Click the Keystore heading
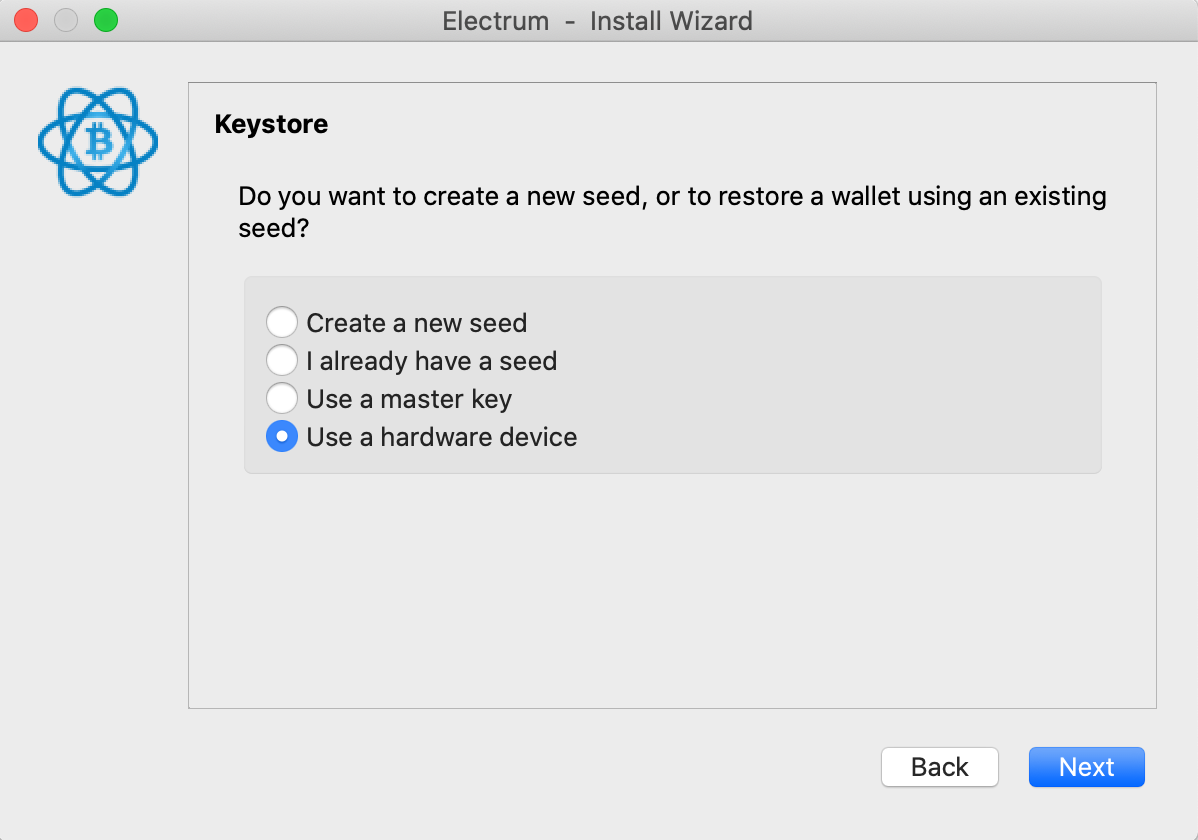1198x840 pixels. coord(271,125)
